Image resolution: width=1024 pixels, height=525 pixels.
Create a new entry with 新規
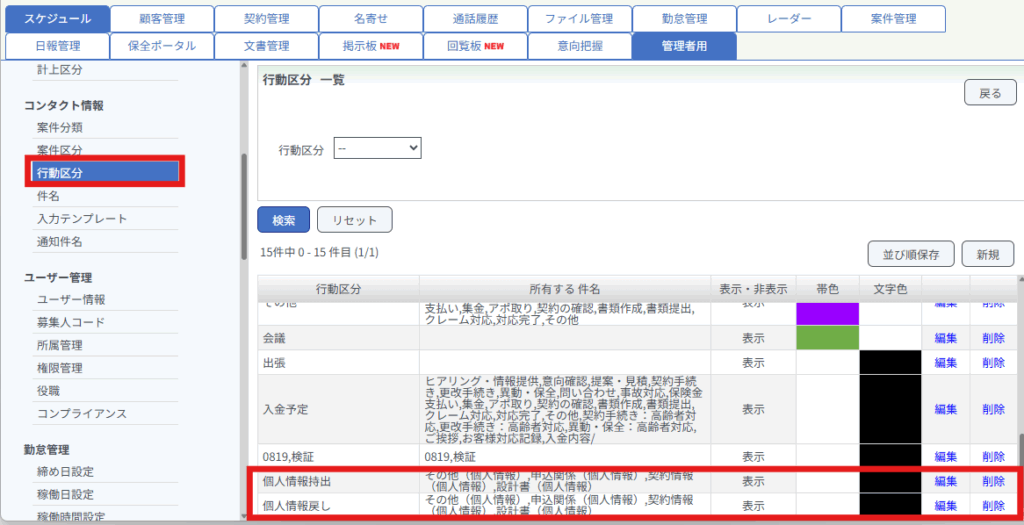coord(988,254)
